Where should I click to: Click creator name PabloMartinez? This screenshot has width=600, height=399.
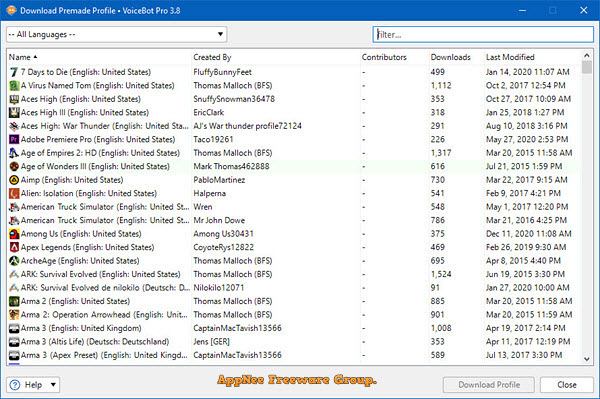[219, 180]
